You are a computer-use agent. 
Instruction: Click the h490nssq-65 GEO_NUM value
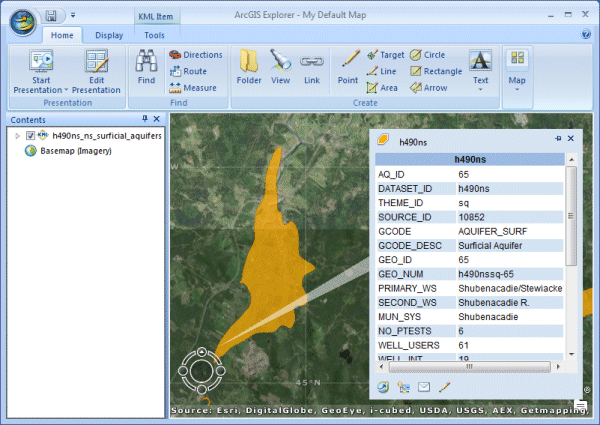(x=486, y=274)
